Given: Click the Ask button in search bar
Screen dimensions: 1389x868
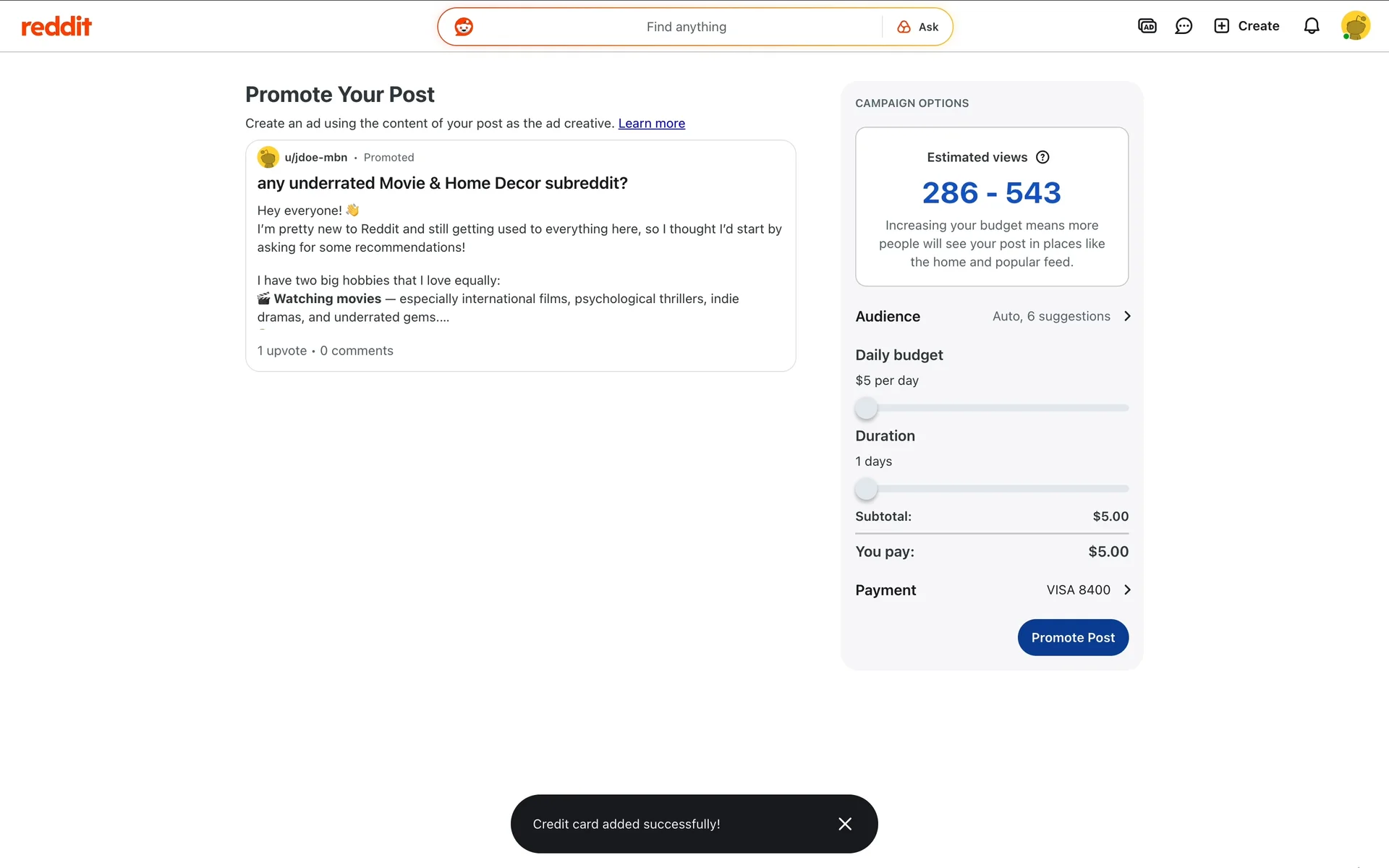Looking at the screenshot, I should tap(918, 27).
